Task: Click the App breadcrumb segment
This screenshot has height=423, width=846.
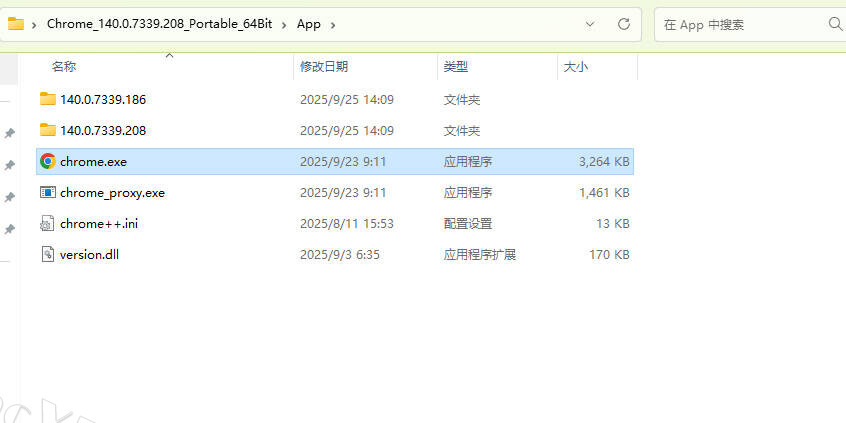Action: pos(309,23)
